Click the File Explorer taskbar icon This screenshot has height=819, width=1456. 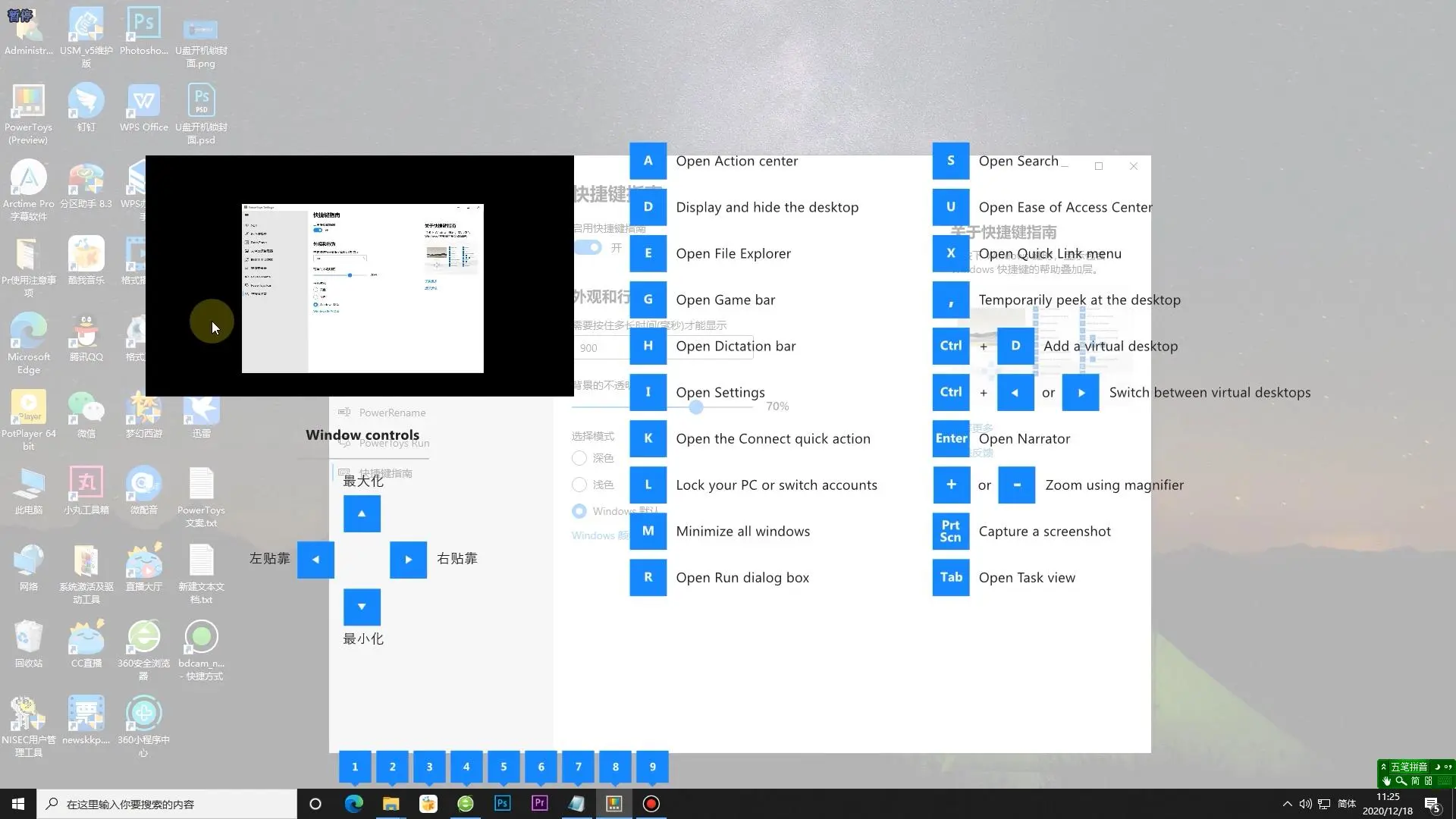pyautogui.click(x=390, y=804)
